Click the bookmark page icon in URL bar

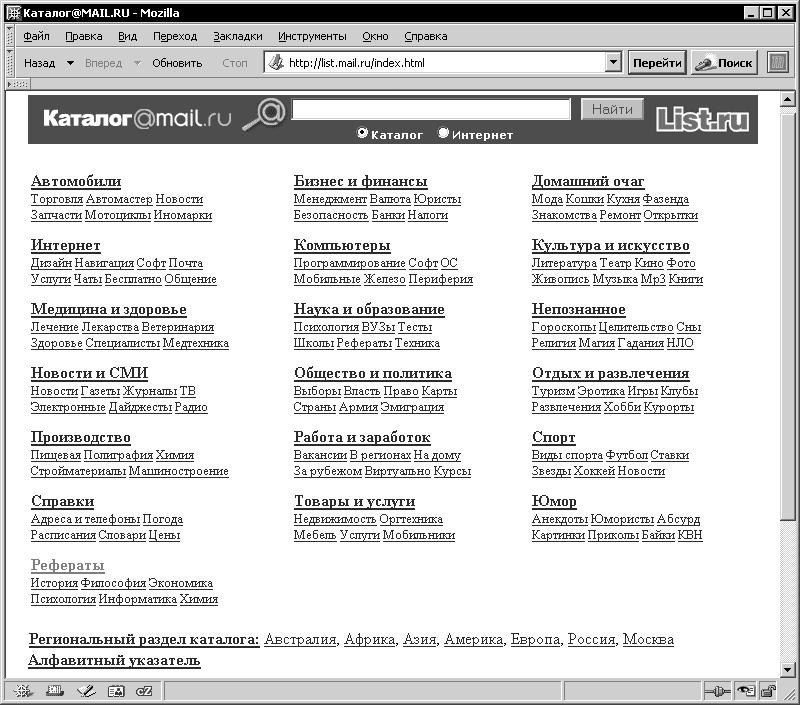(276, 63)
